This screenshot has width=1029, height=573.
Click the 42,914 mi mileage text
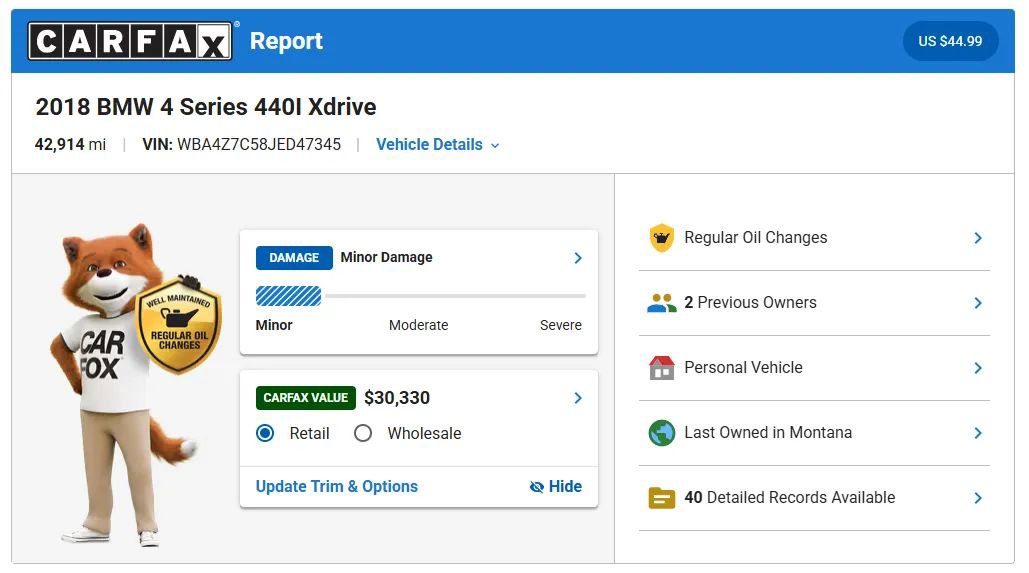point(70,144)
